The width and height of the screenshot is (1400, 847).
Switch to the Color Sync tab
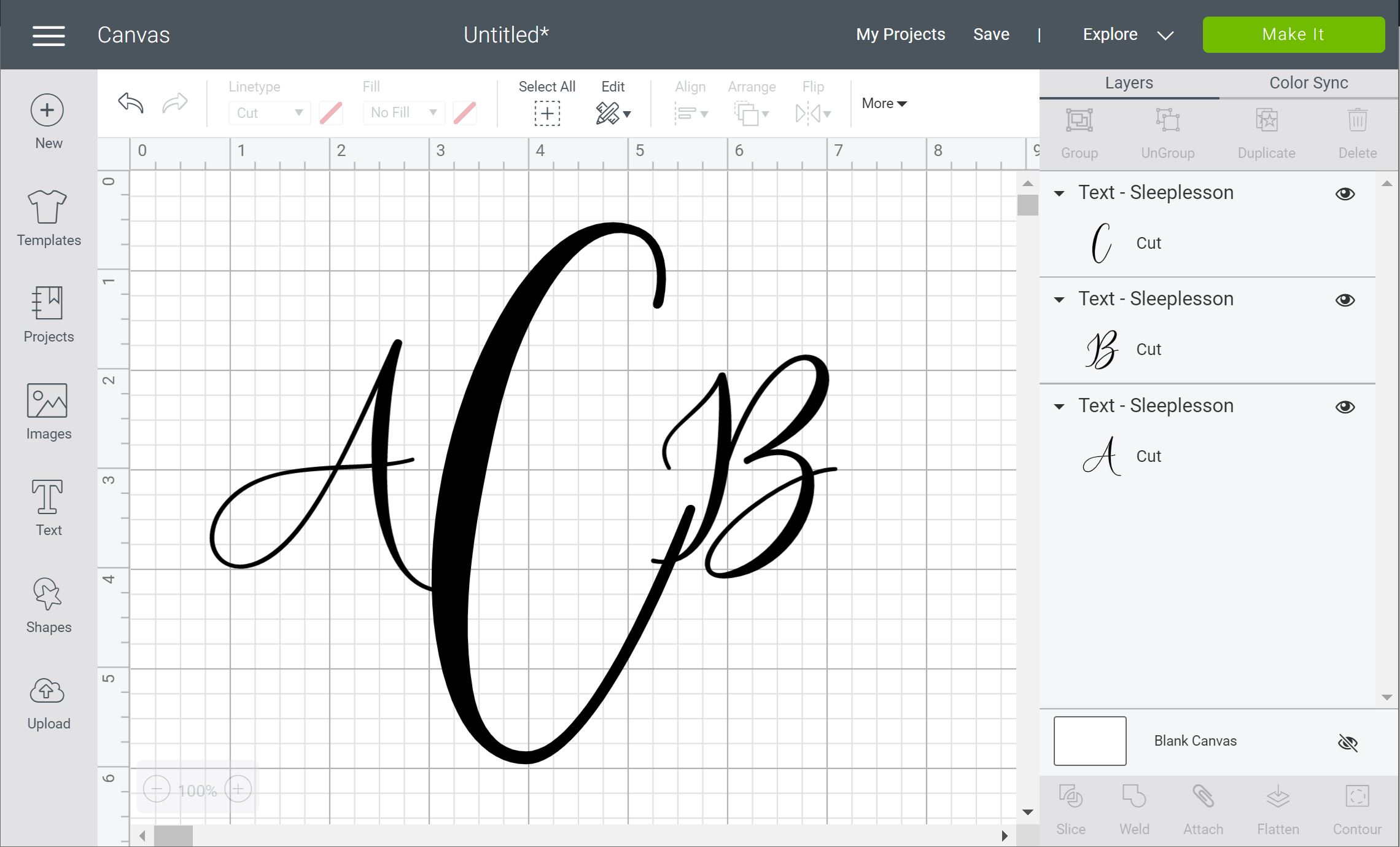pyautogui.click(x=1307, y=82)
